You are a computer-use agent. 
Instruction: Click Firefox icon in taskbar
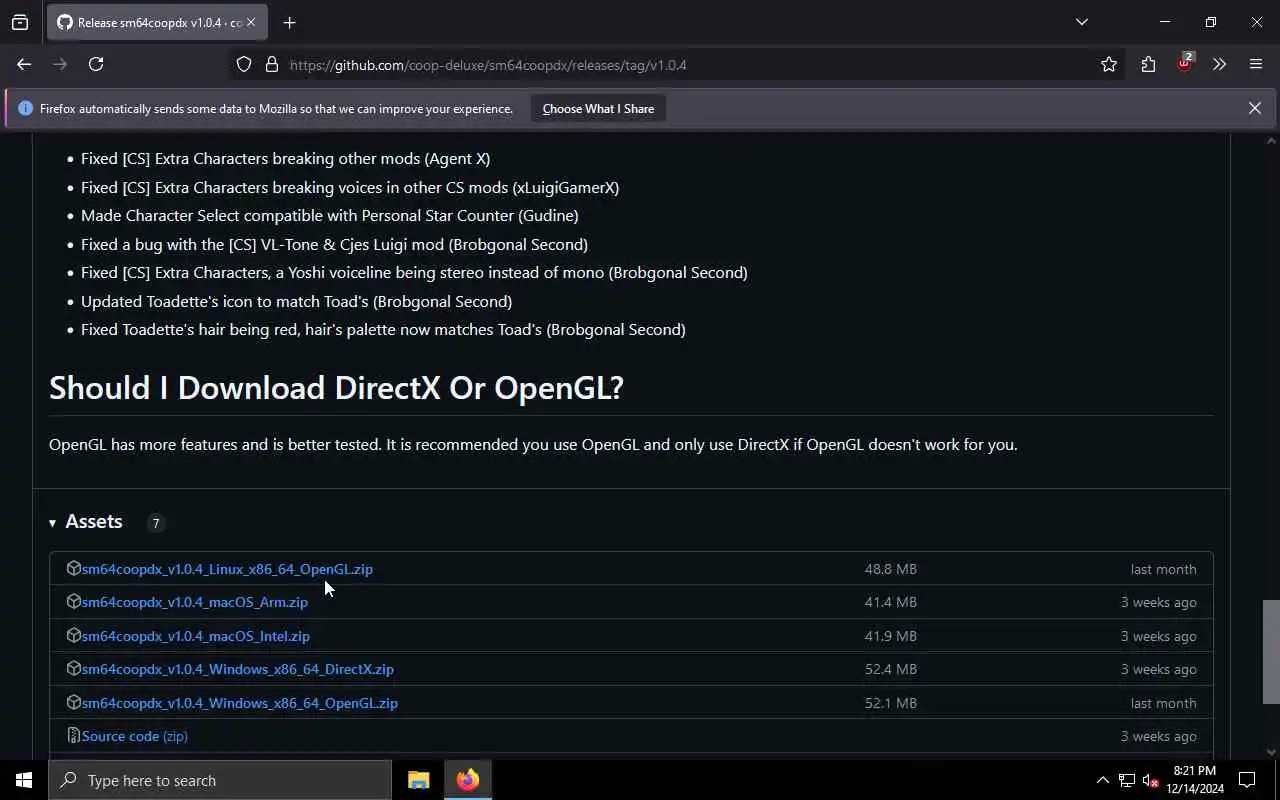pos(467,780)
